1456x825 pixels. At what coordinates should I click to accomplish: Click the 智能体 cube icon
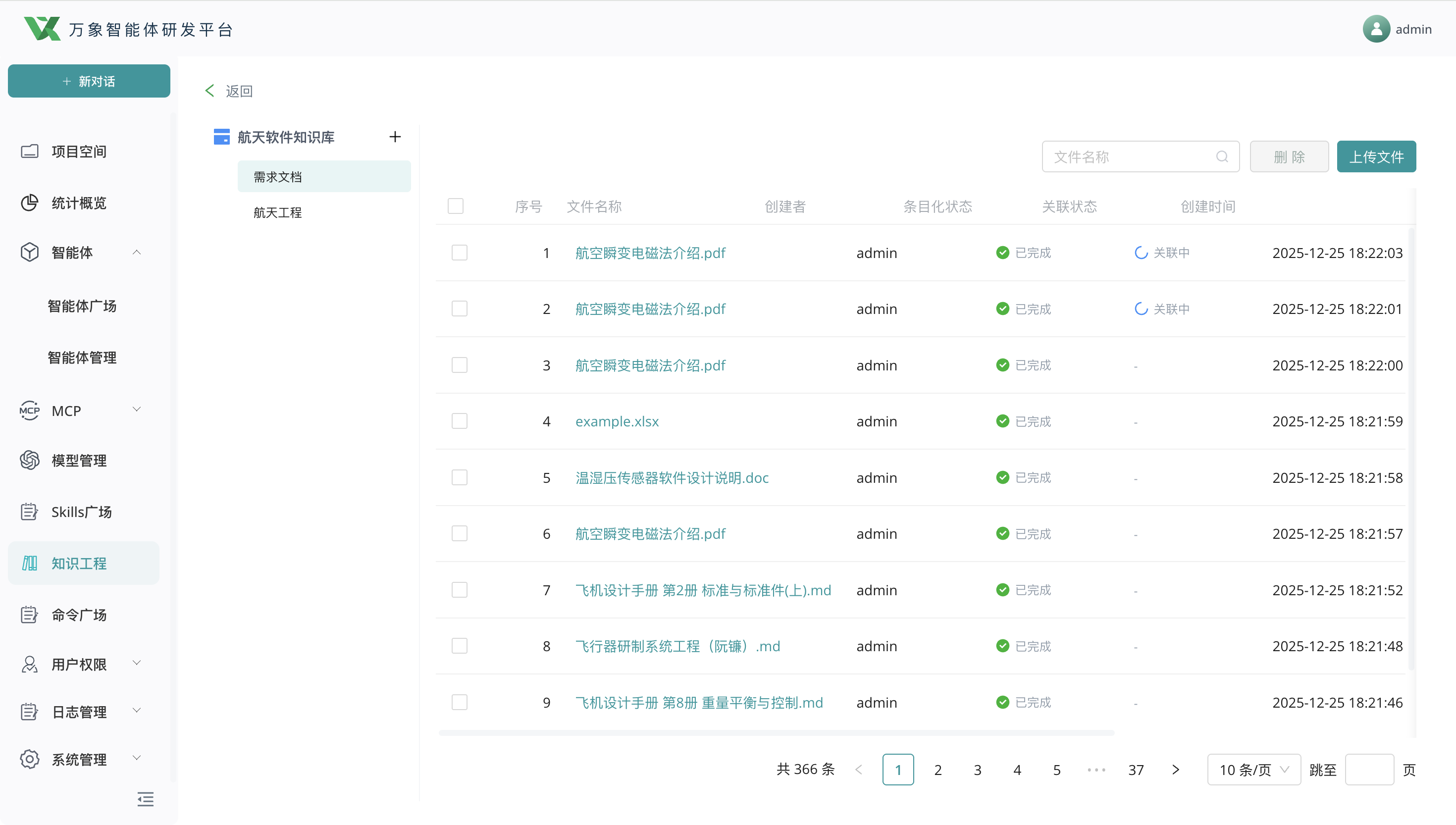point(29,252)
